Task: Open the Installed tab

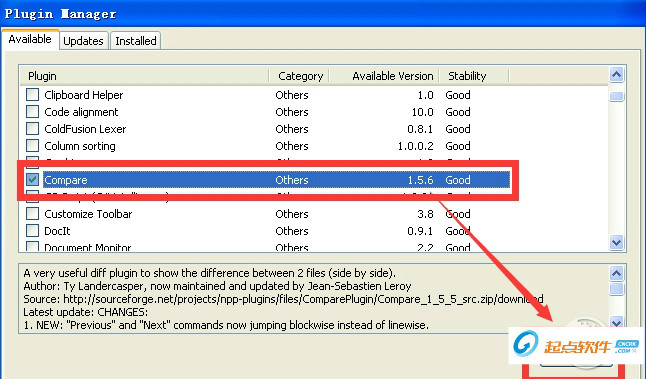Action: 136,41
